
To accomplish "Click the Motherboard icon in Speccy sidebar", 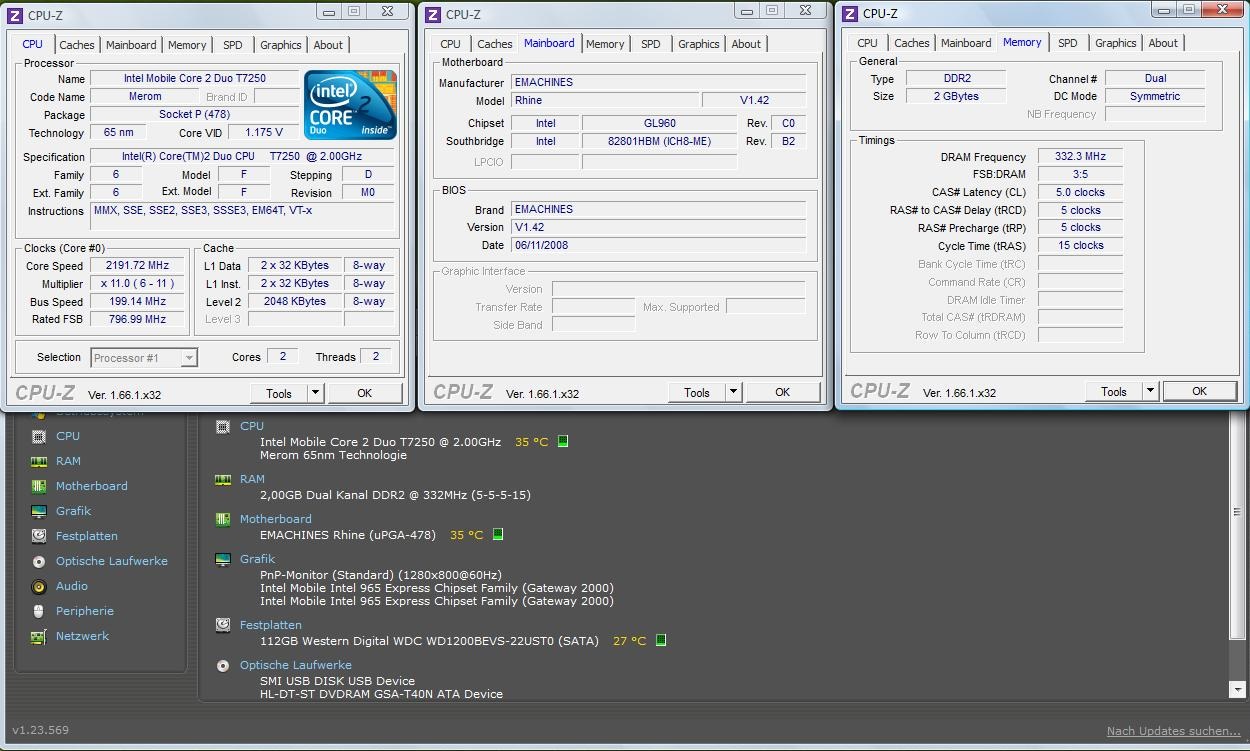I will pos(38,486).
